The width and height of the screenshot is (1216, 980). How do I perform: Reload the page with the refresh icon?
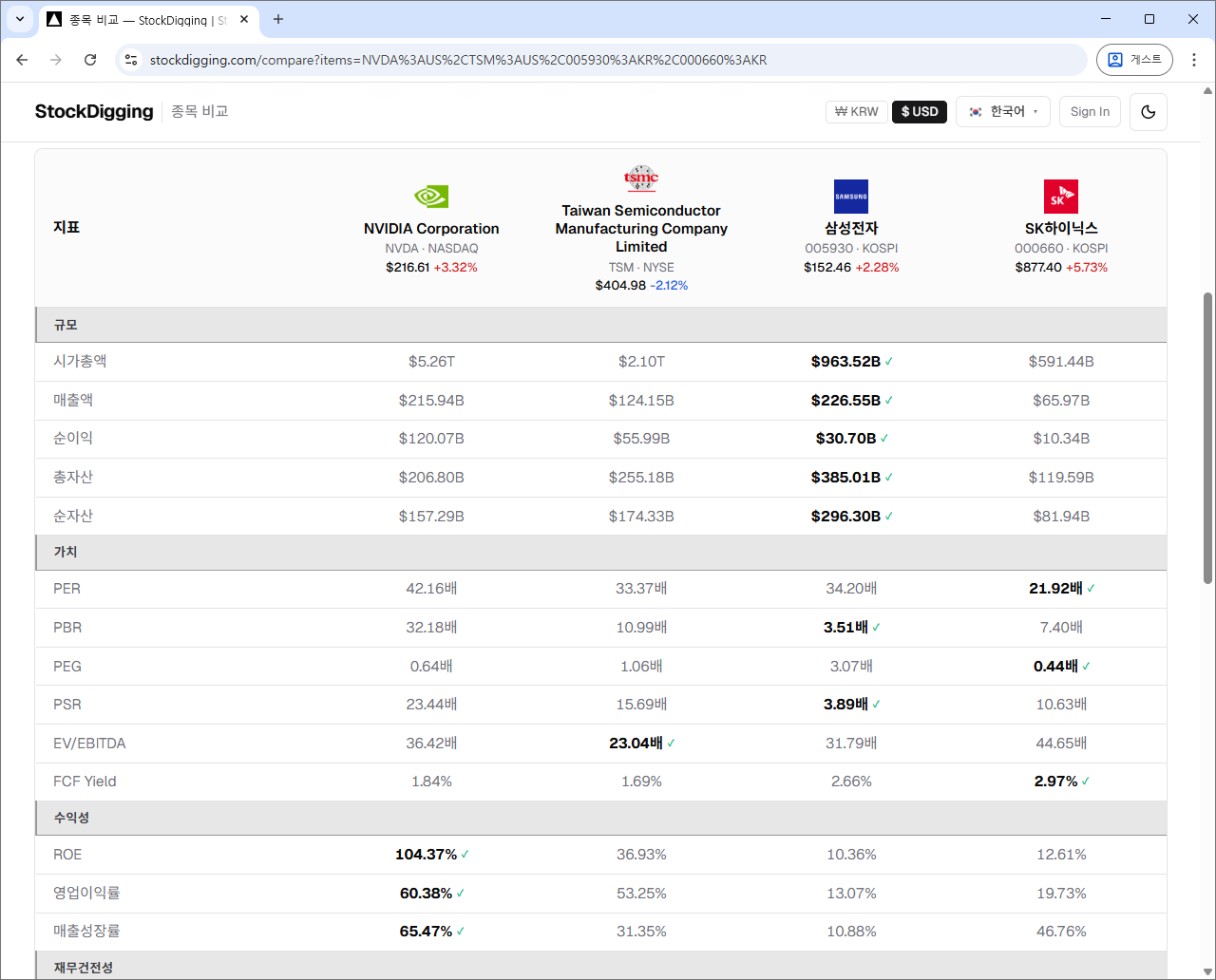click(x=90, y=60)
